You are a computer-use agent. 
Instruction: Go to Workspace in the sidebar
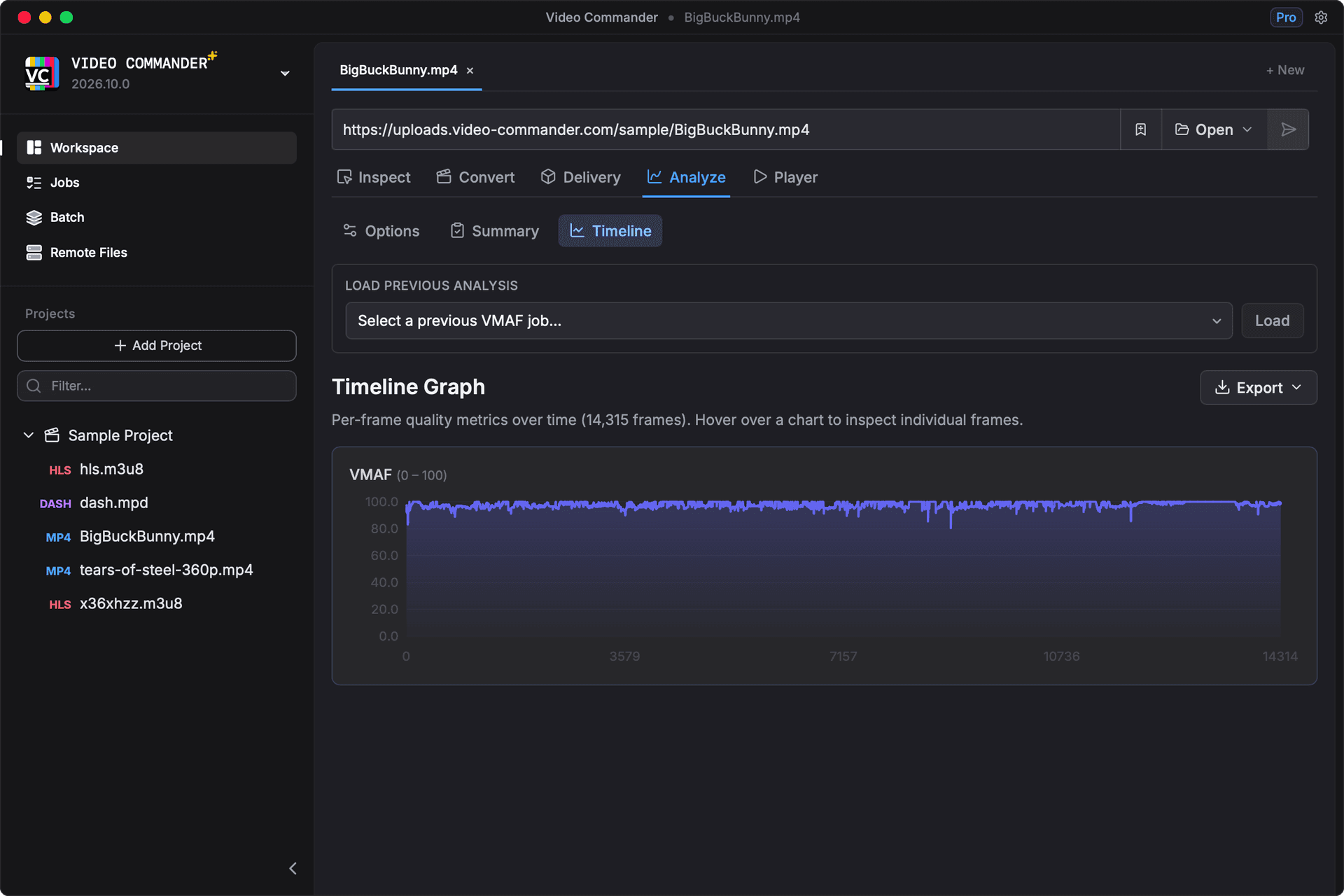157,148
